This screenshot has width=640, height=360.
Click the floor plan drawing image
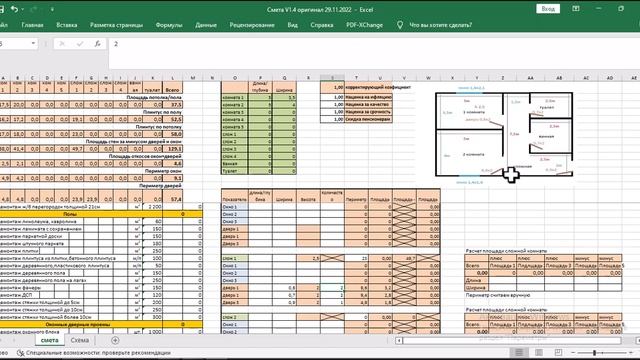504,134
